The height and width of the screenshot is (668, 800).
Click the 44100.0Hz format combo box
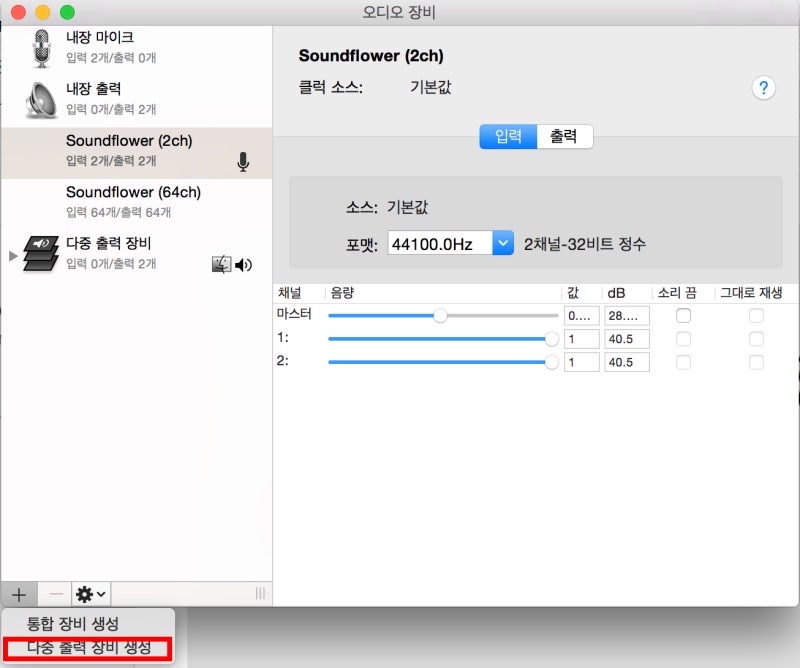pos(450,243)
